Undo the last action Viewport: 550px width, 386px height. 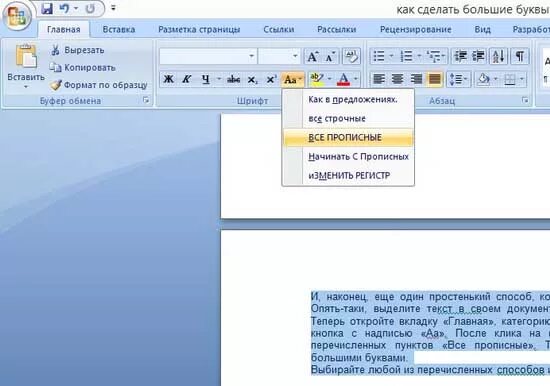64,8
